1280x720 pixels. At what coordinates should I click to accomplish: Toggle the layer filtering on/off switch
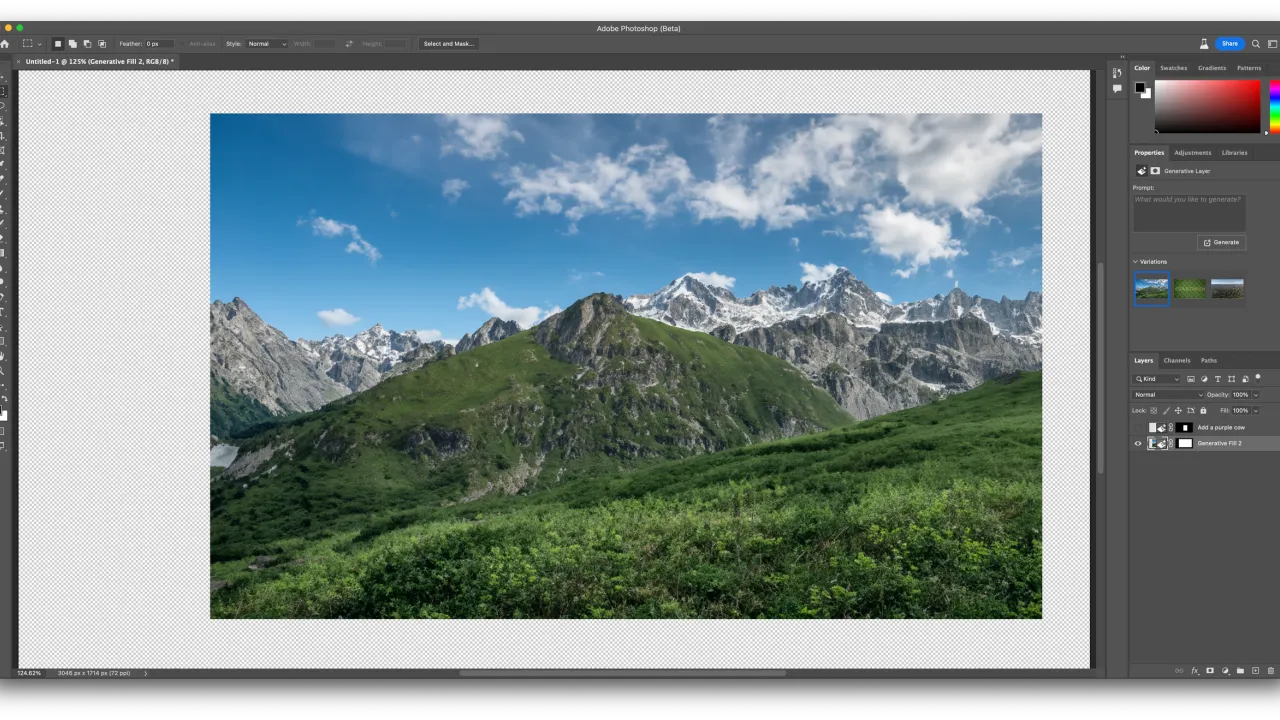[1258, 378]
